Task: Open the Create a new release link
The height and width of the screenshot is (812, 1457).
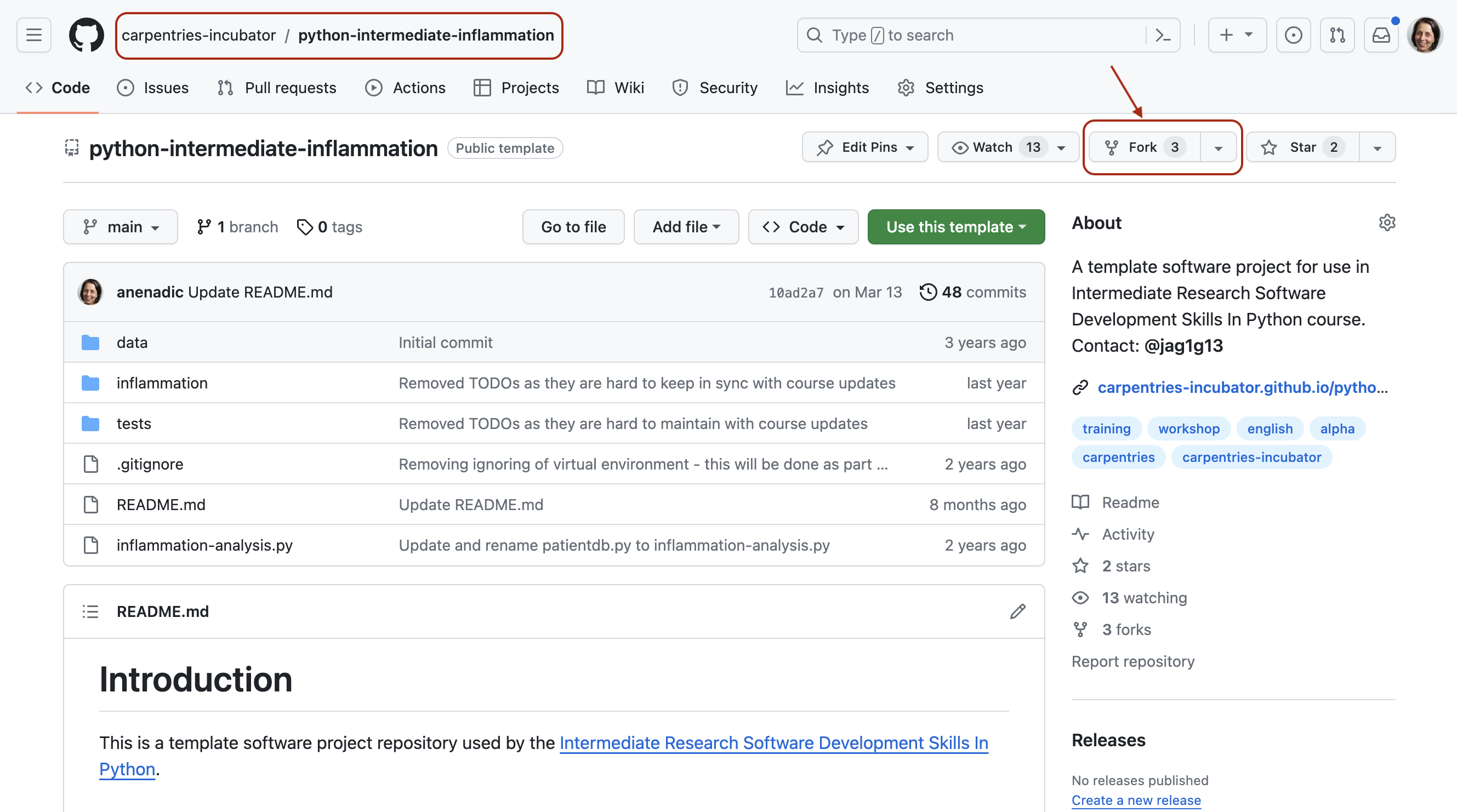Action: [x=1136, y=799]
